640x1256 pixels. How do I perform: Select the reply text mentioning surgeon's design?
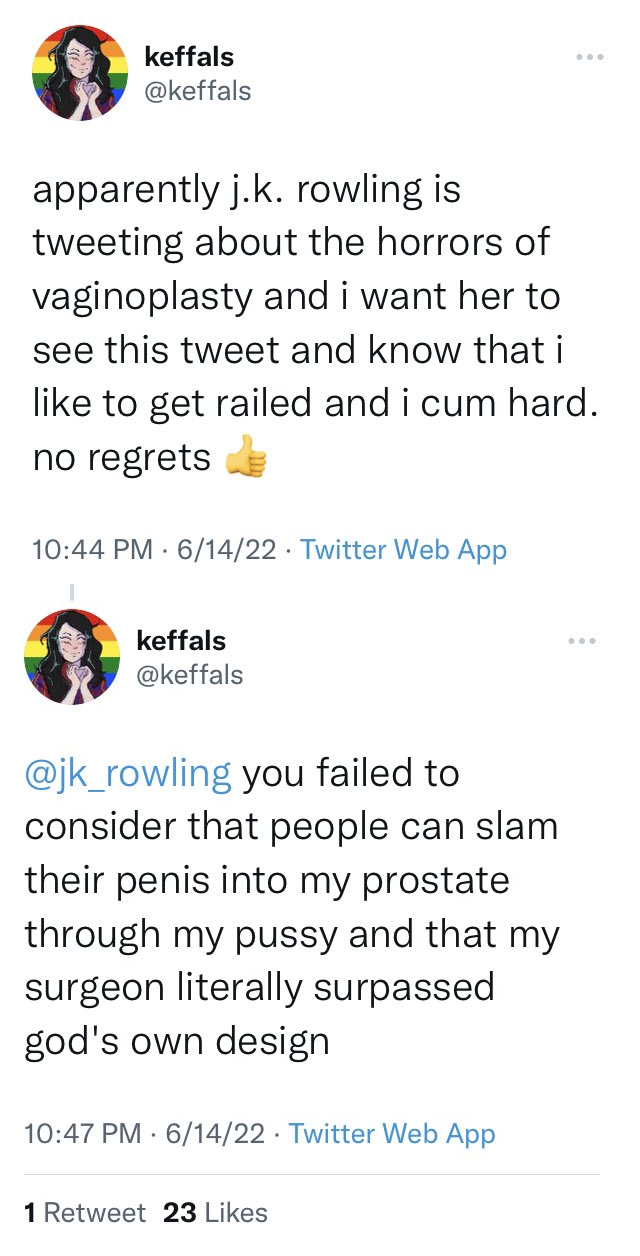[x=292, y=907]
